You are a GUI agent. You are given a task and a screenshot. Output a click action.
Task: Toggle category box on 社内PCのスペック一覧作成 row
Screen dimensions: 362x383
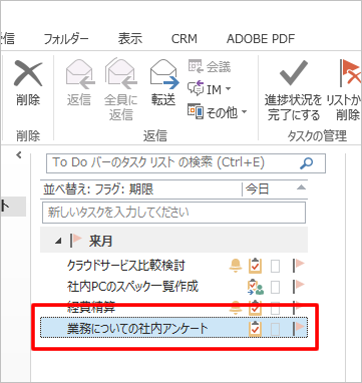pyautogui.click(x=275, y=287)
